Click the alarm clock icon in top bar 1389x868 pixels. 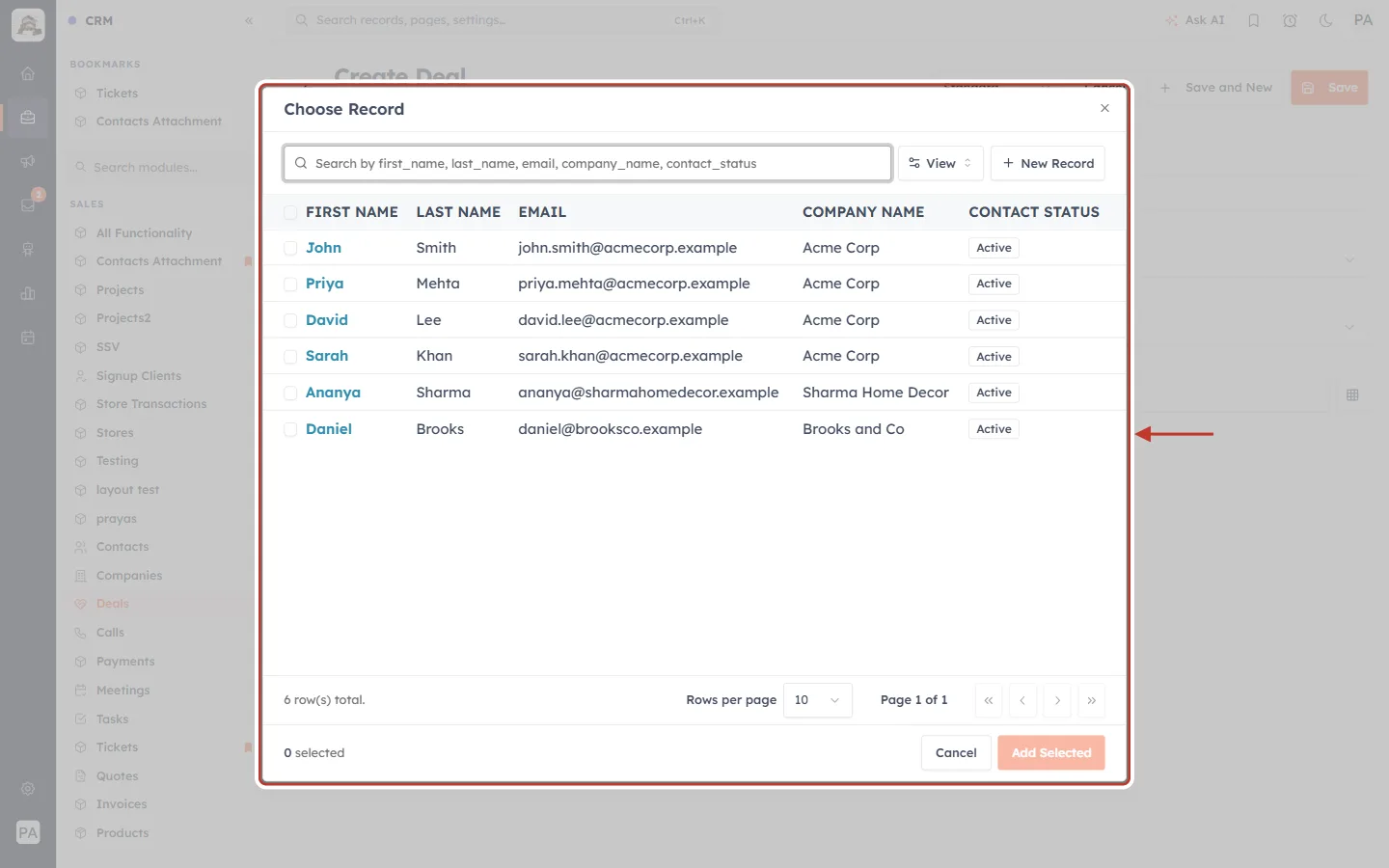tap(1290, 20)
